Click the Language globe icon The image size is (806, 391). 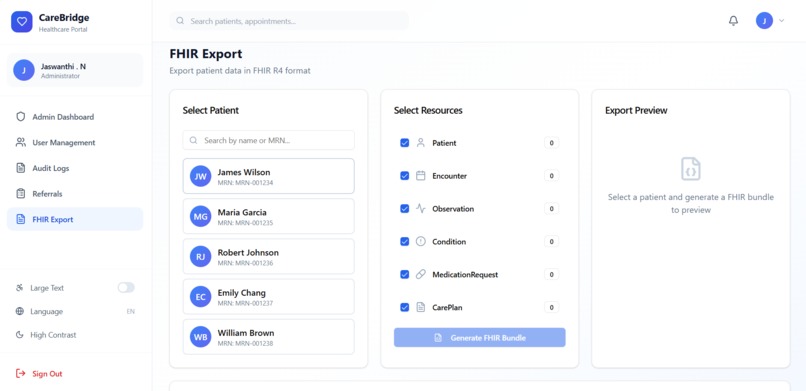click(x=20, y=311)
